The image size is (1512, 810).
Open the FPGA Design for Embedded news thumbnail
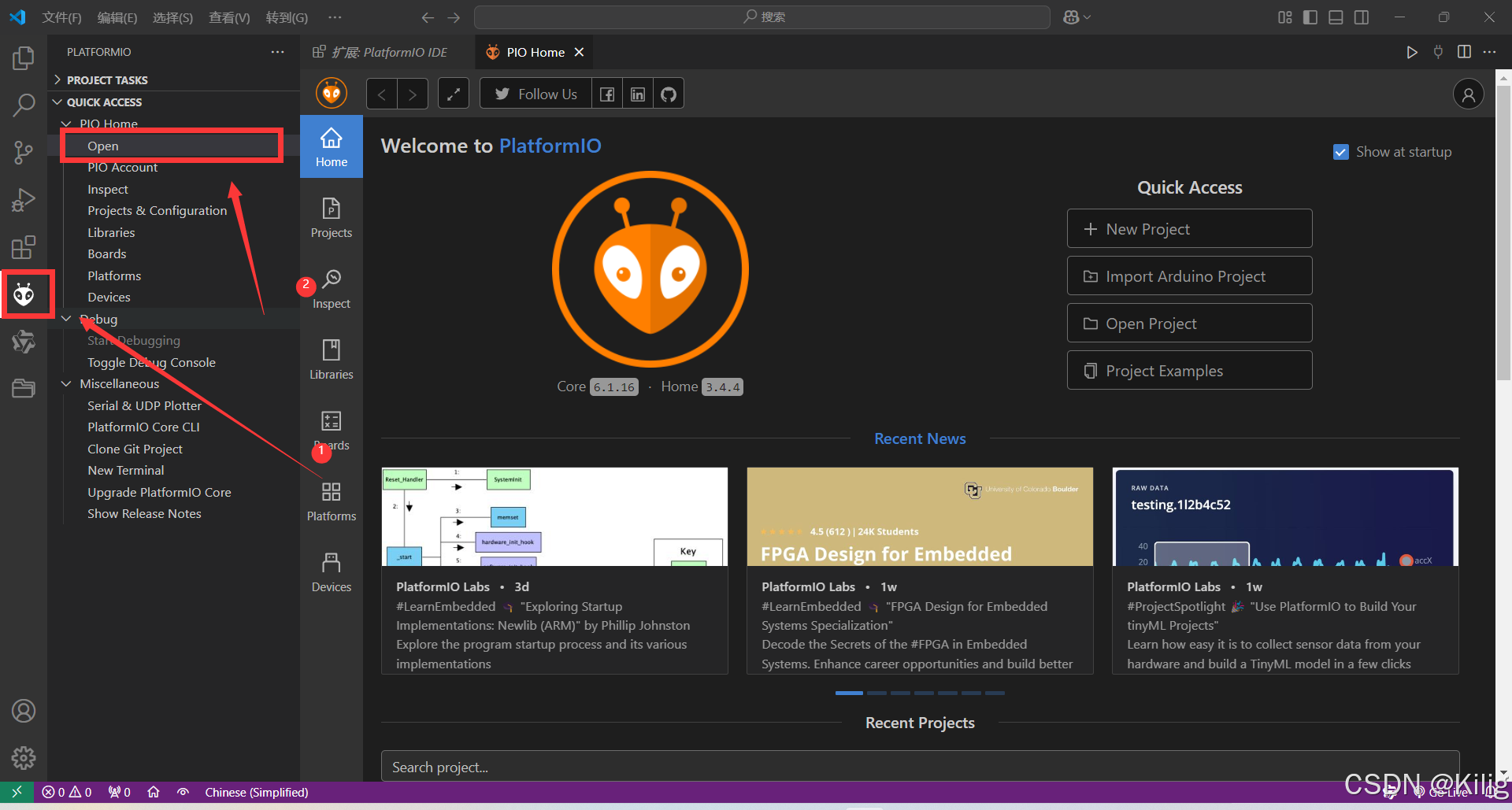click(920, 516)
